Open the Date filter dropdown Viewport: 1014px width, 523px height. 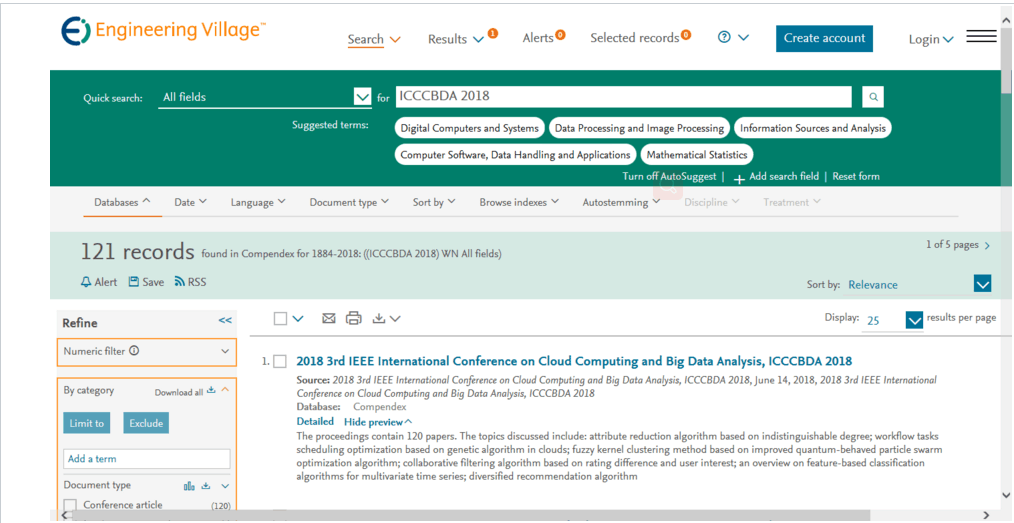tap(191, 202)
